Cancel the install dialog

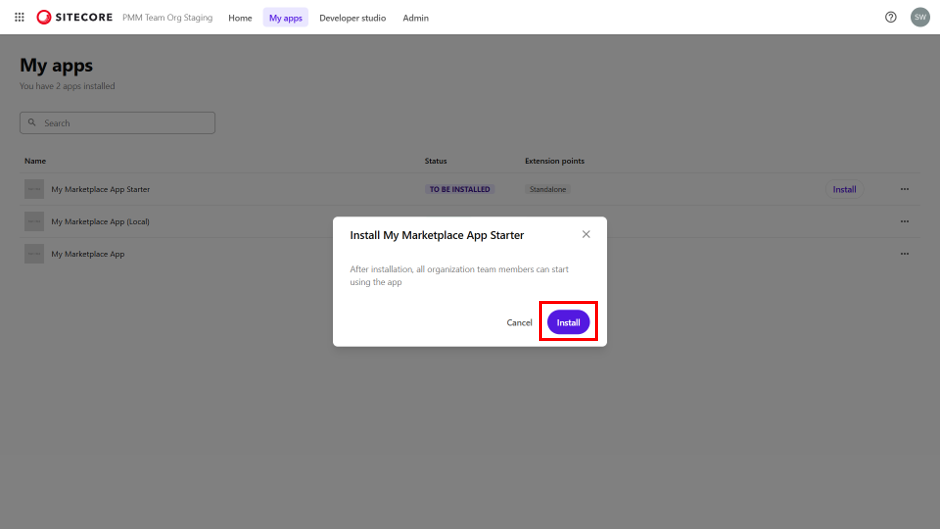[x=519, y=323]
